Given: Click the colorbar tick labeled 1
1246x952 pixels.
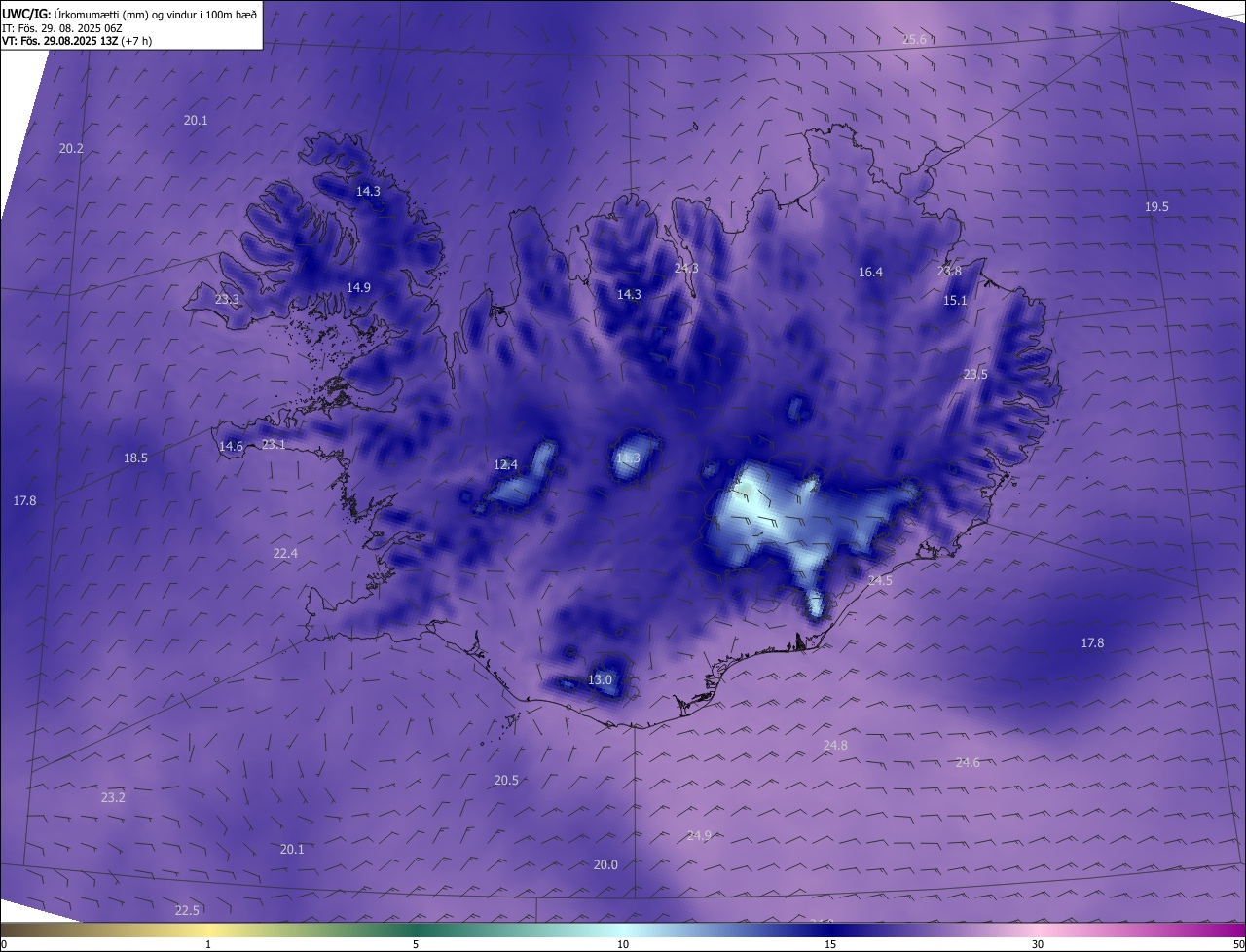Looking at the screenshot, I should (x=208, y=944).
